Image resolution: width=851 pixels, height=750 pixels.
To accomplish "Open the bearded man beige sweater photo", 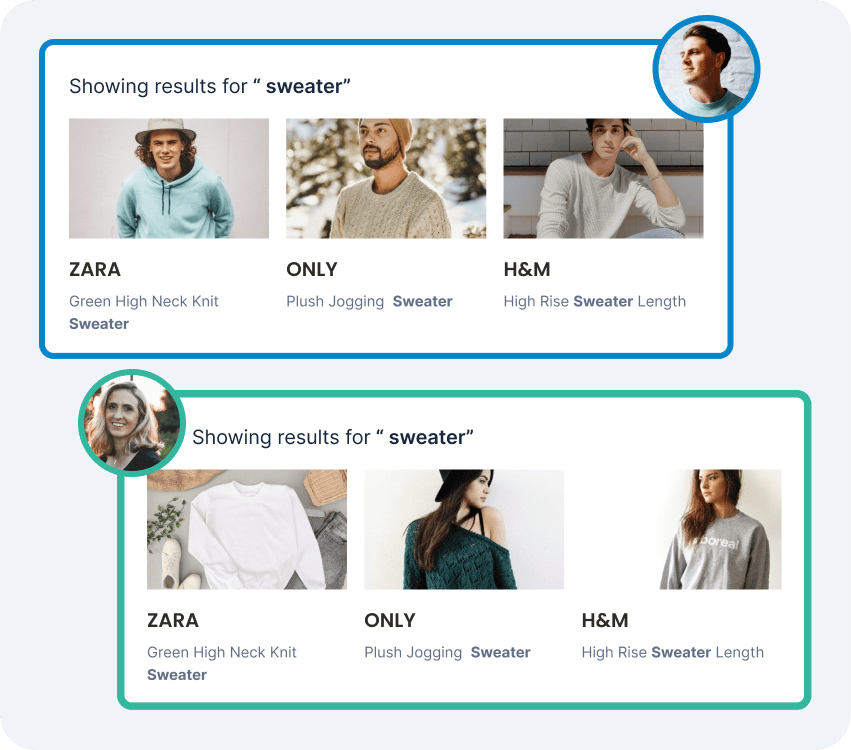I will pyautogui.click(x=386, y=179).
